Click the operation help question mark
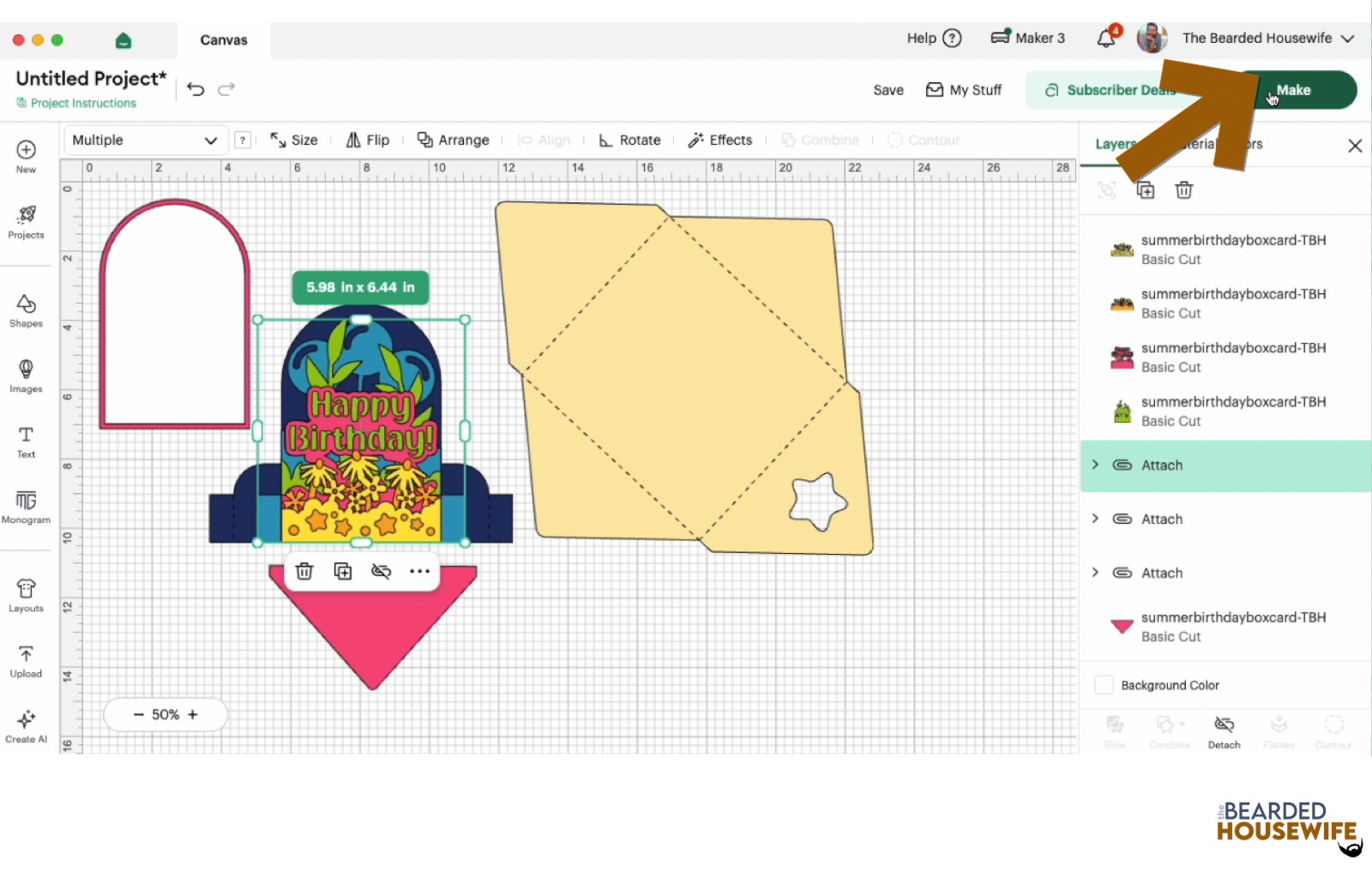This screenshot has height=872, width=1372. (x=244, y=140)
